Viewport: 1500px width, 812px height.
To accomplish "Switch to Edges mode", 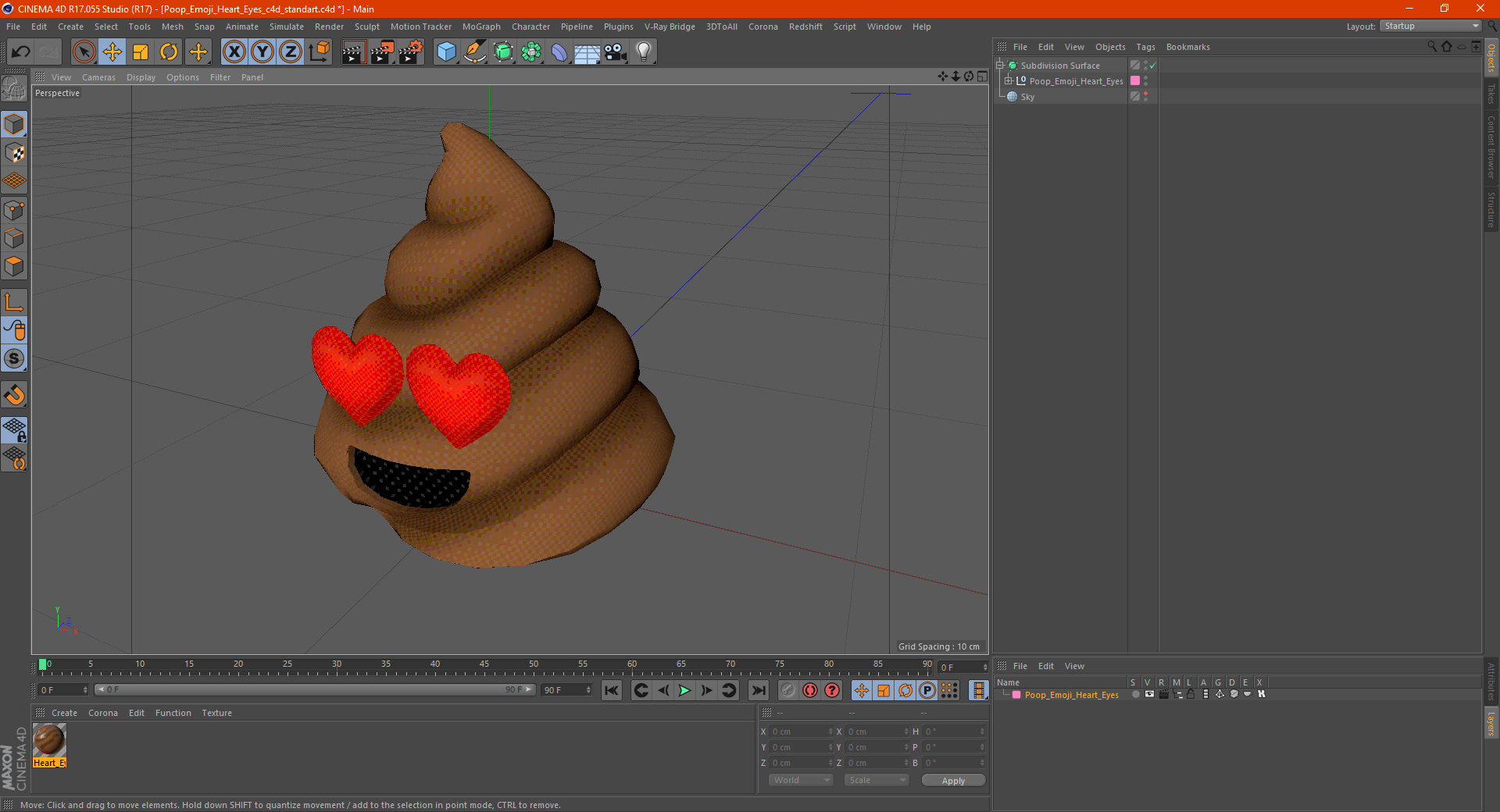I will coord(14,238).
